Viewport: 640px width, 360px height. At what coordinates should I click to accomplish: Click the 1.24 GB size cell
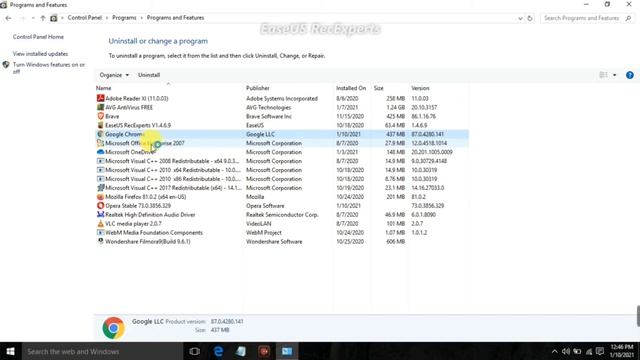pyautogui.click(x=396, y=107)
